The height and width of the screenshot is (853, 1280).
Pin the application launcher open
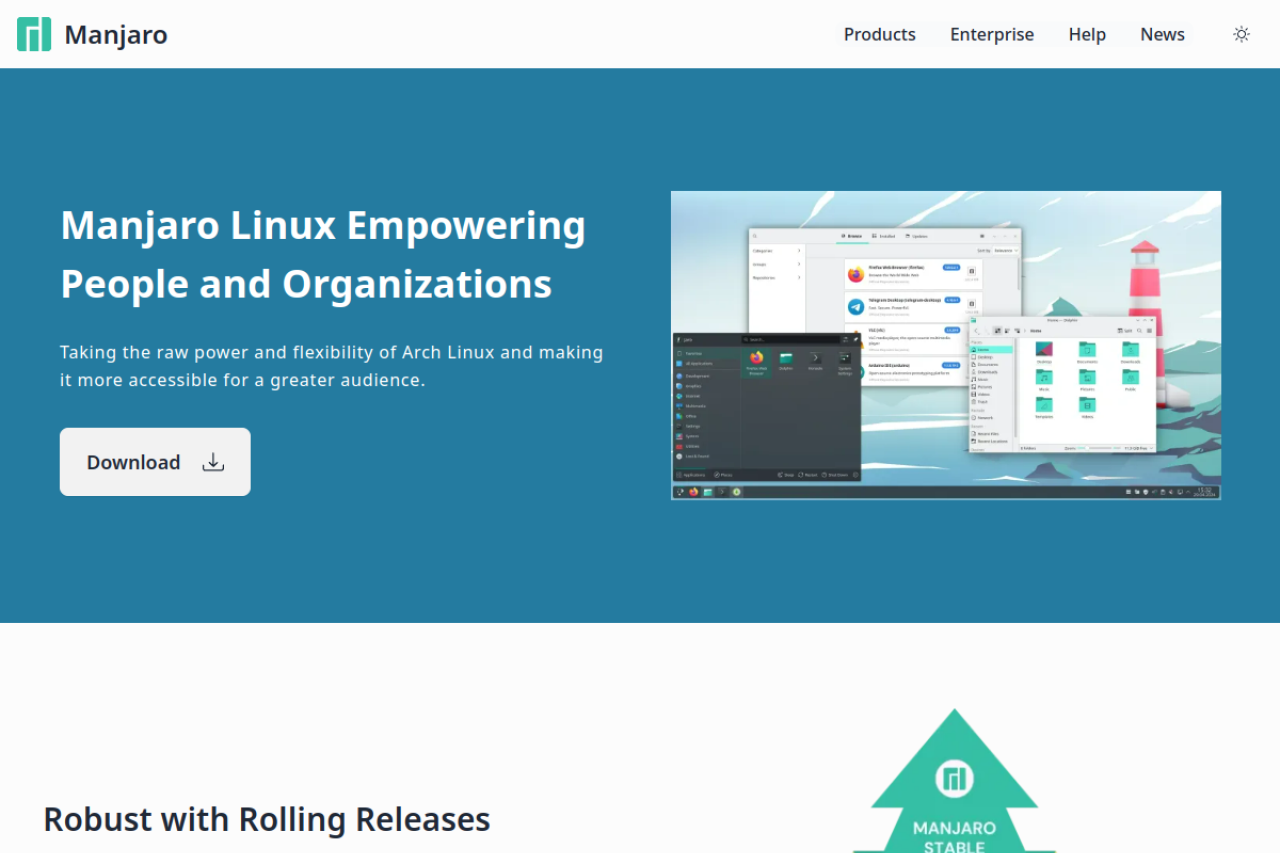(x=856, y=339)
